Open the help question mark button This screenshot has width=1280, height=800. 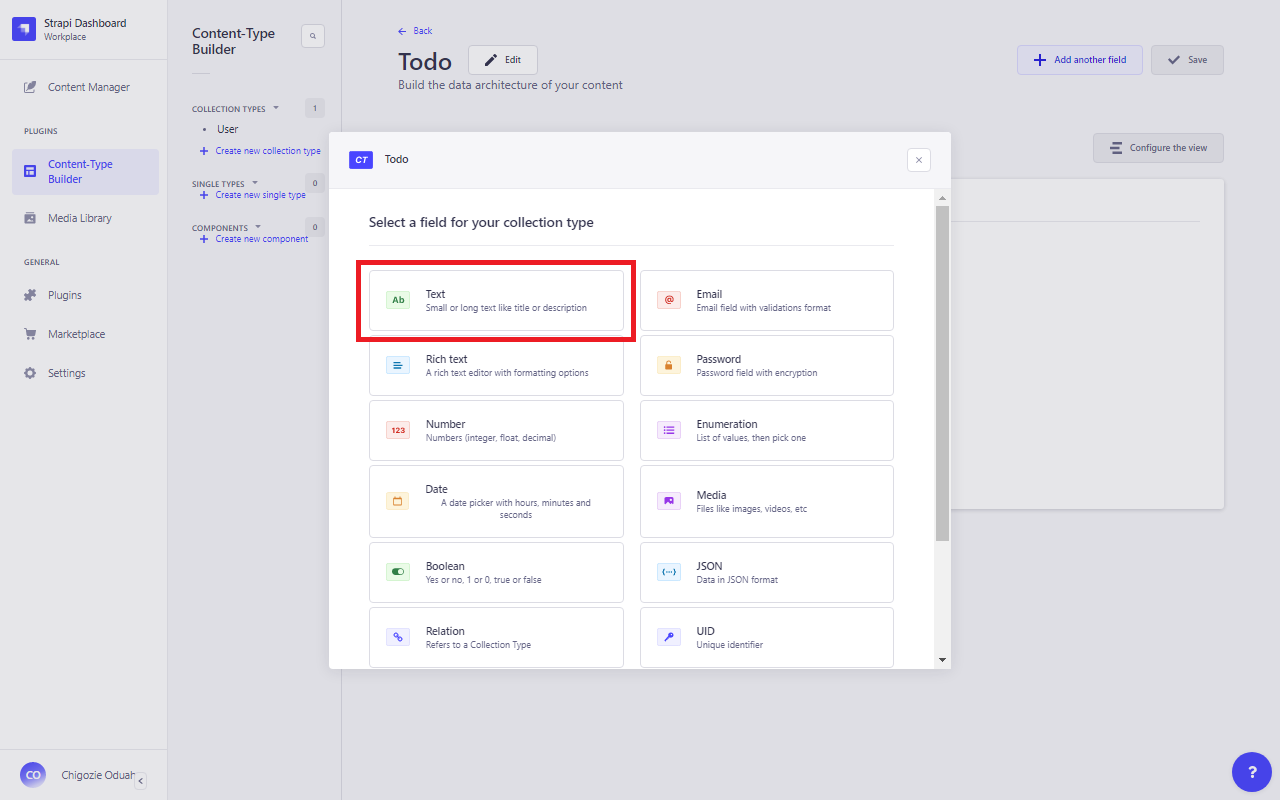(x=1252, y=772)
